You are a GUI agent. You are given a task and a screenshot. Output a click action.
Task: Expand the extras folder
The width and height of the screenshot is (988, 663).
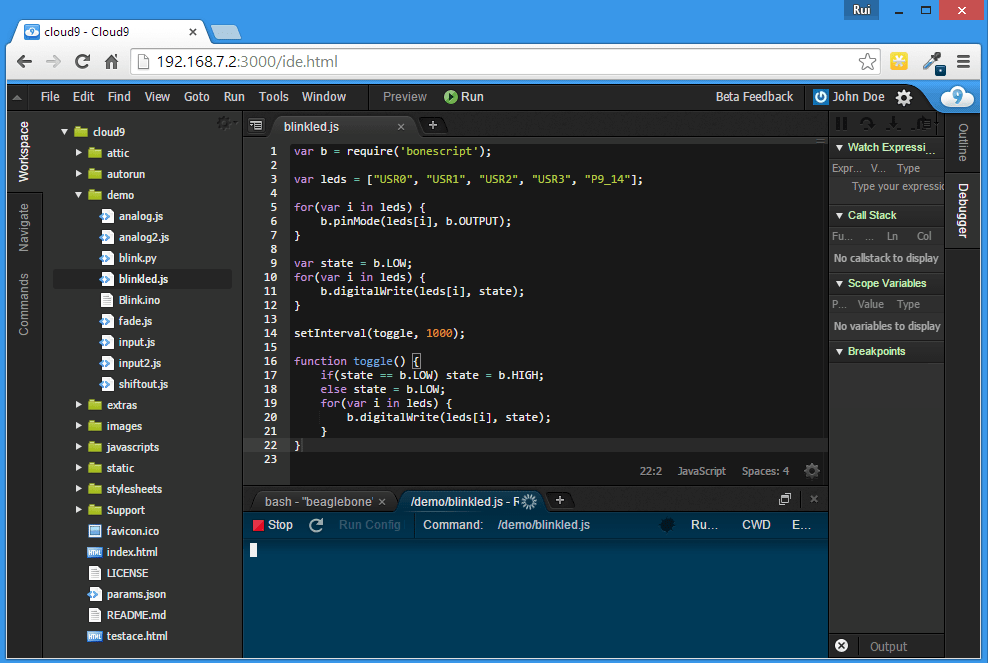pyautogui.click(x=79, y=405)
